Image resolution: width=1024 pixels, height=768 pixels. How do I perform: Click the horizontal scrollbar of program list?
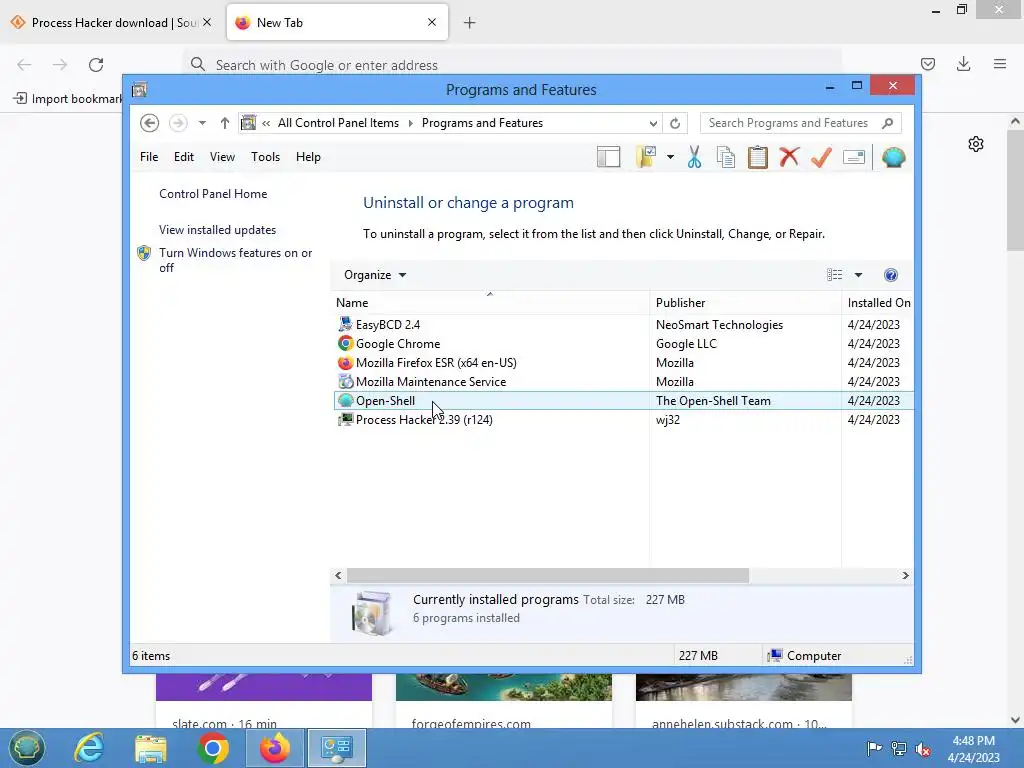pyautogui.click(x=547, y=575)
